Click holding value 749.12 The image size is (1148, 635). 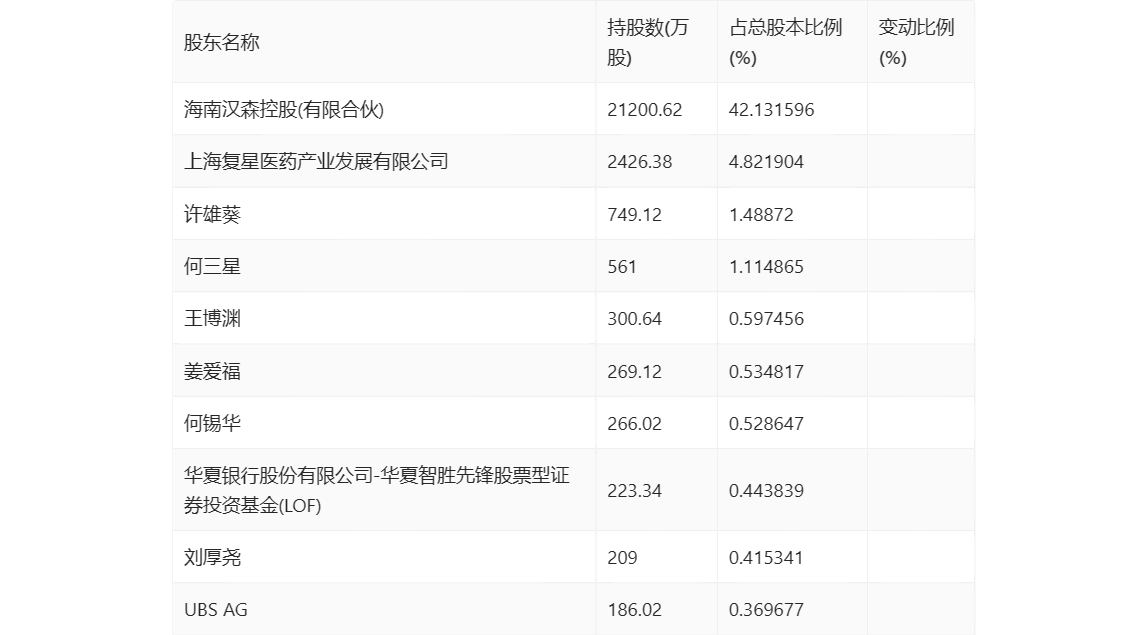tap(634, 215)
